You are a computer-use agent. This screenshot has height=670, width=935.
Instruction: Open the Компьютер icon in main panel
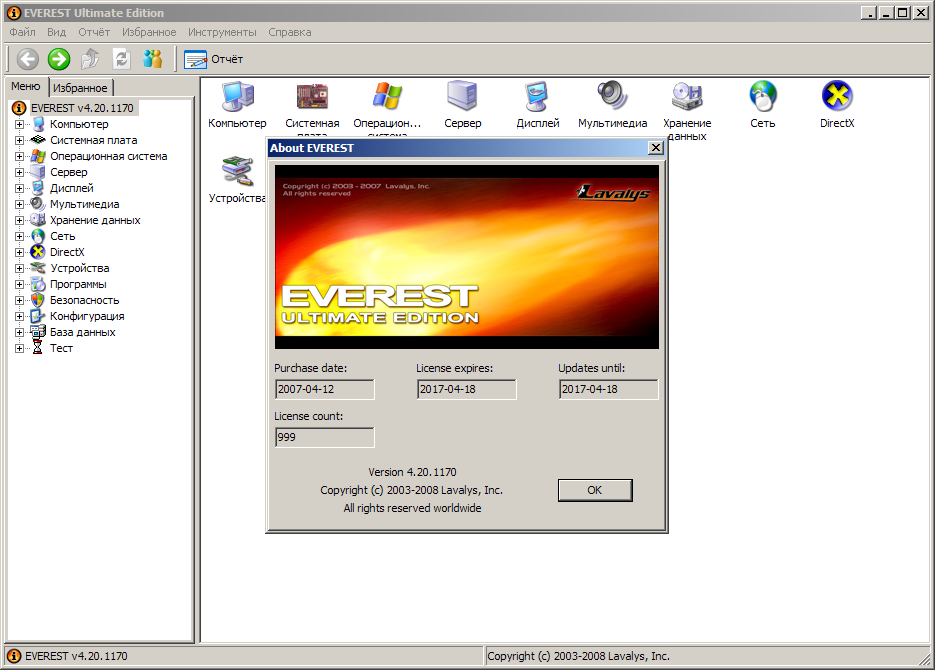point(237,97)
